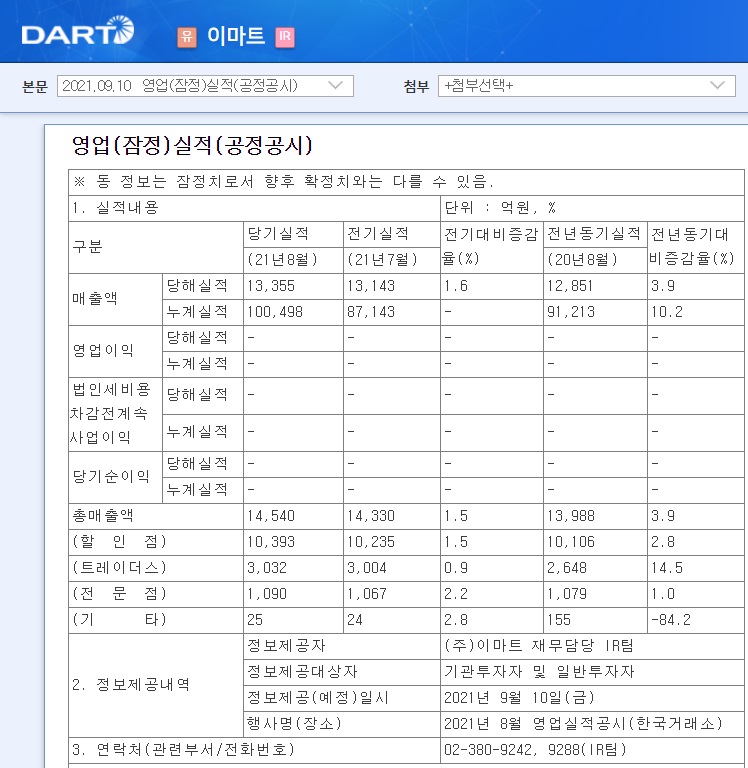Screen dimensions: 748x768
Task: Select specialty store prior-year 1,079
Action: pos(567,594)
